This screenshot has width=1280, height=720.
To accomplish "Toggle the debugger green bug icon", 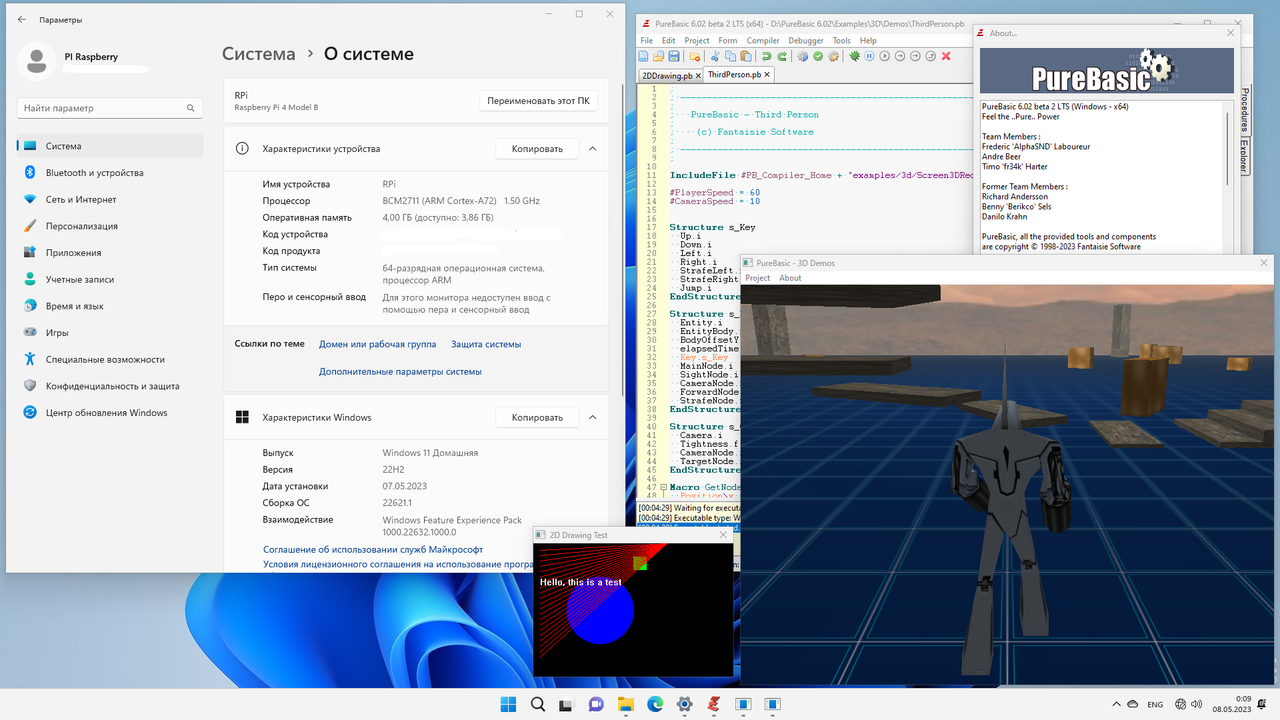I will (854, 56).
